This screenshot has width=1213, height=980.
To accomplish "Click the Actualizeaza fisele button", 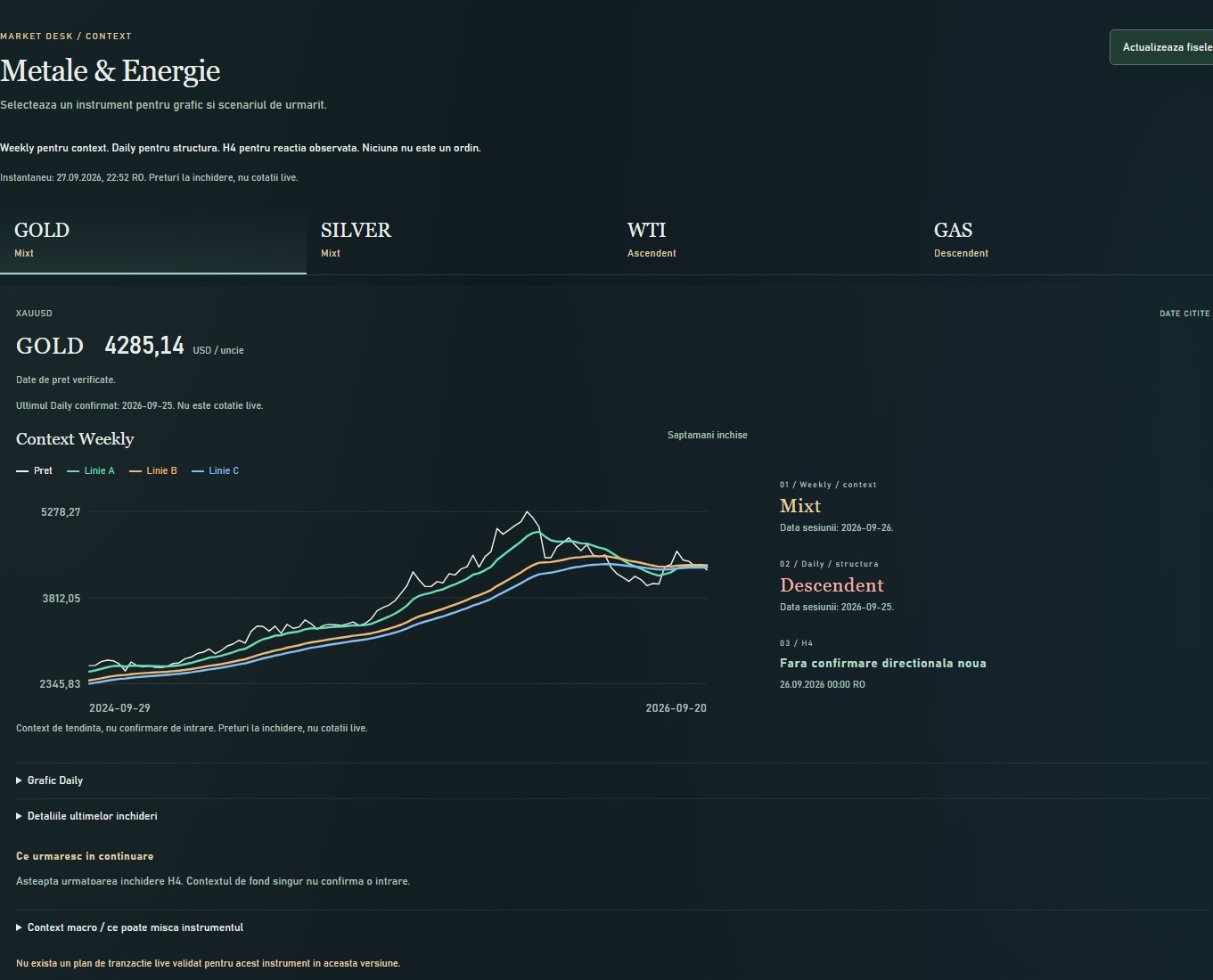I will coord(1161,47).
